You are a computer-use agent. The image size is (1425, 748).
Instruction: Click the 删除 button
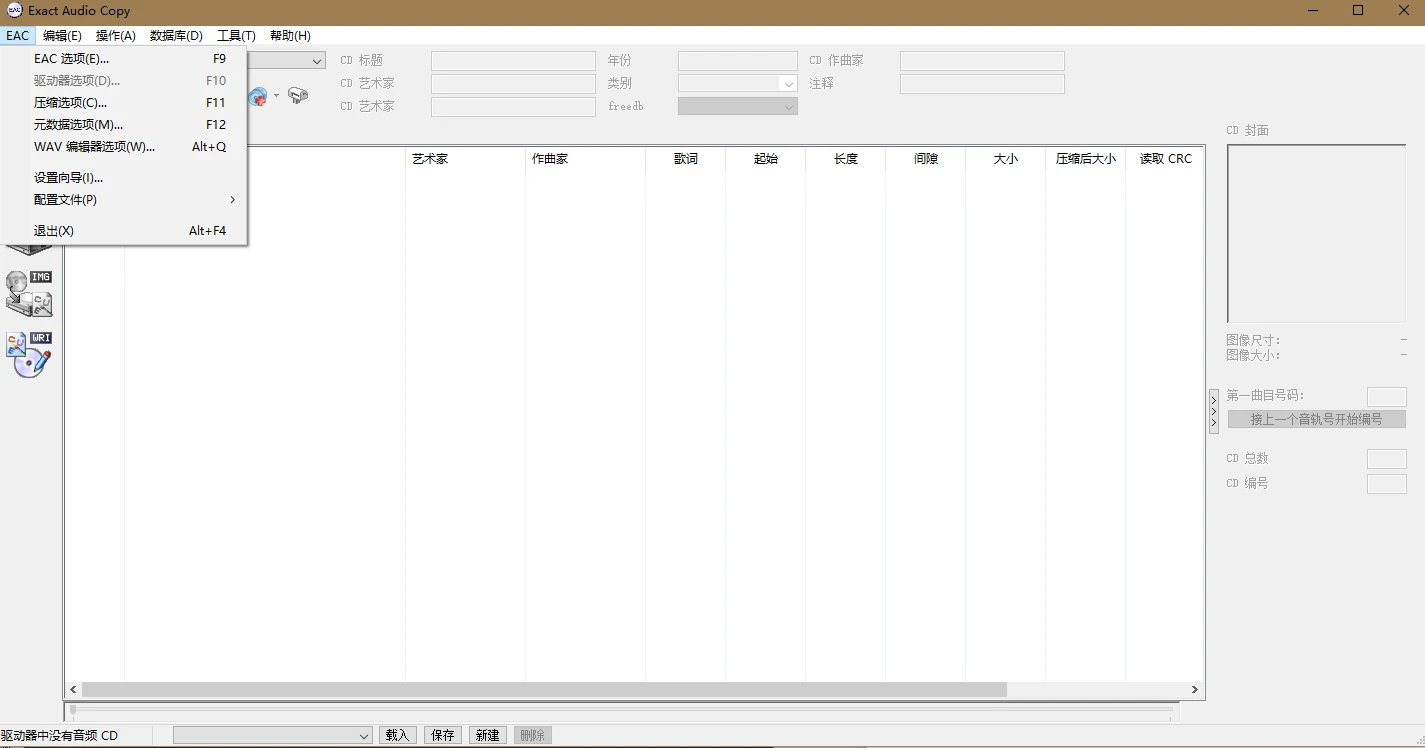pos(532,736)
